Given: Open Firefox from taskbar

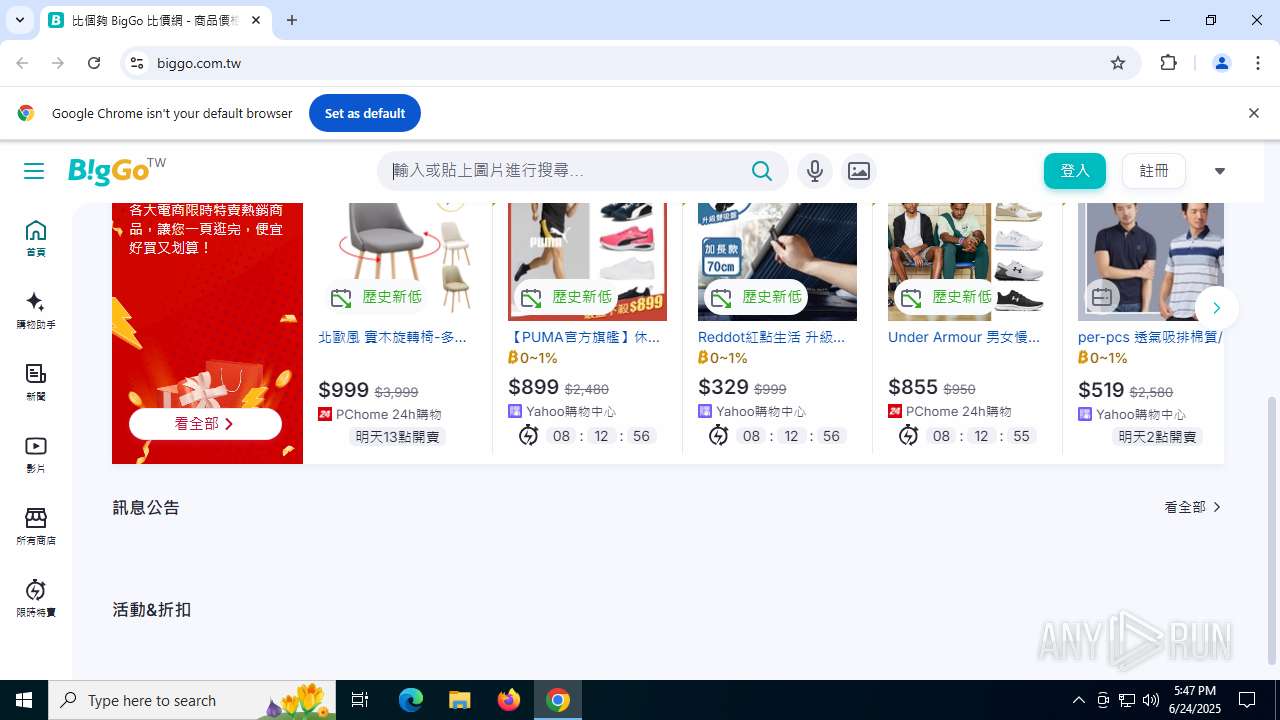Looking at the screenshot, I should click(x=509, y=700).
